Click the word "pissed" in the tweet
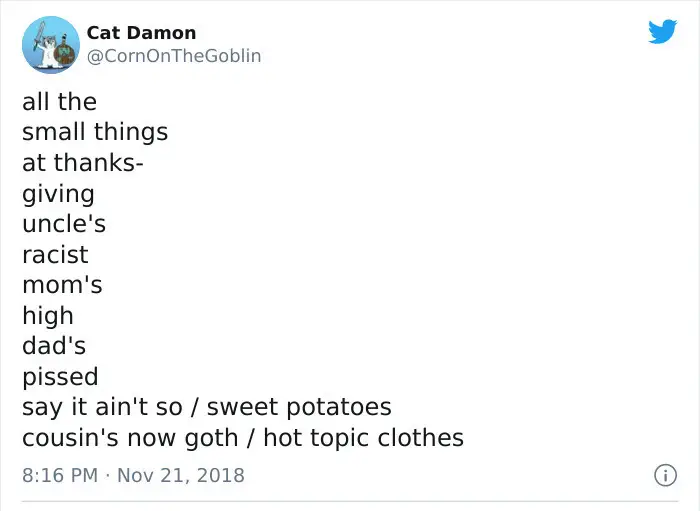Image resolution: width=700 pixels, height=511 pixels. tap(60, 378)
